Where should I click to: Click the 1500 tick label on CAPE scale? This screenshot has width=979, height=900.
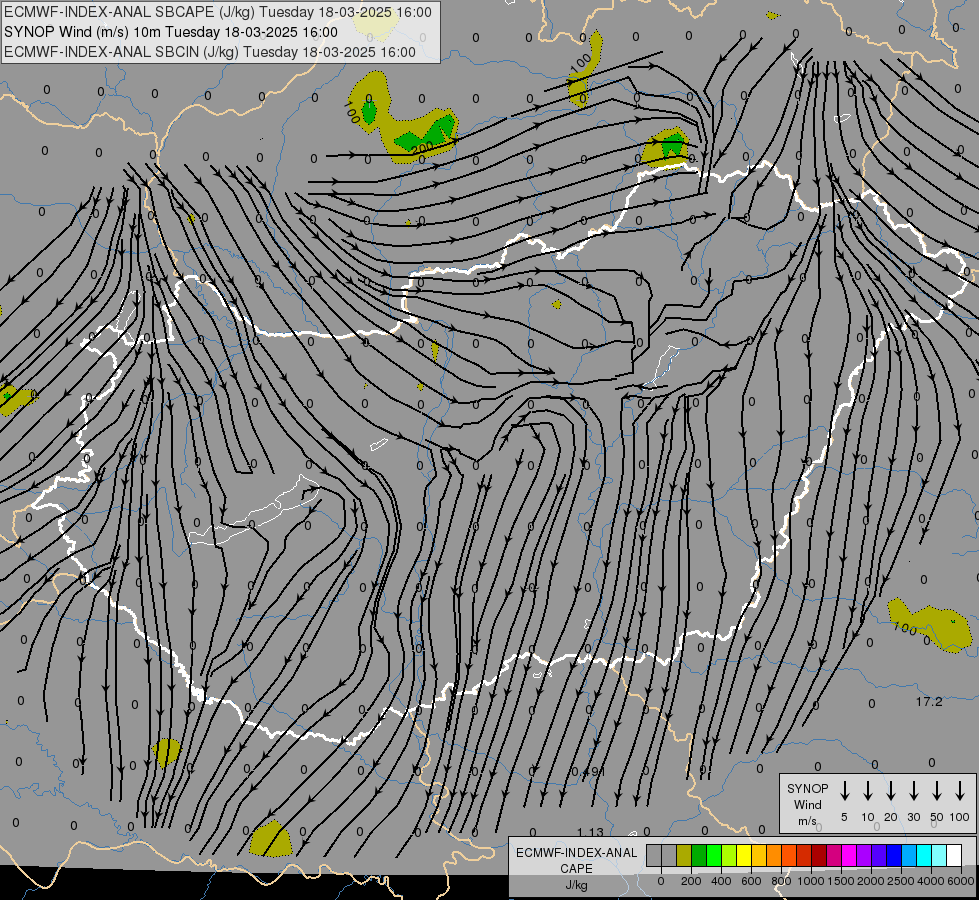[x=841, y=881]
